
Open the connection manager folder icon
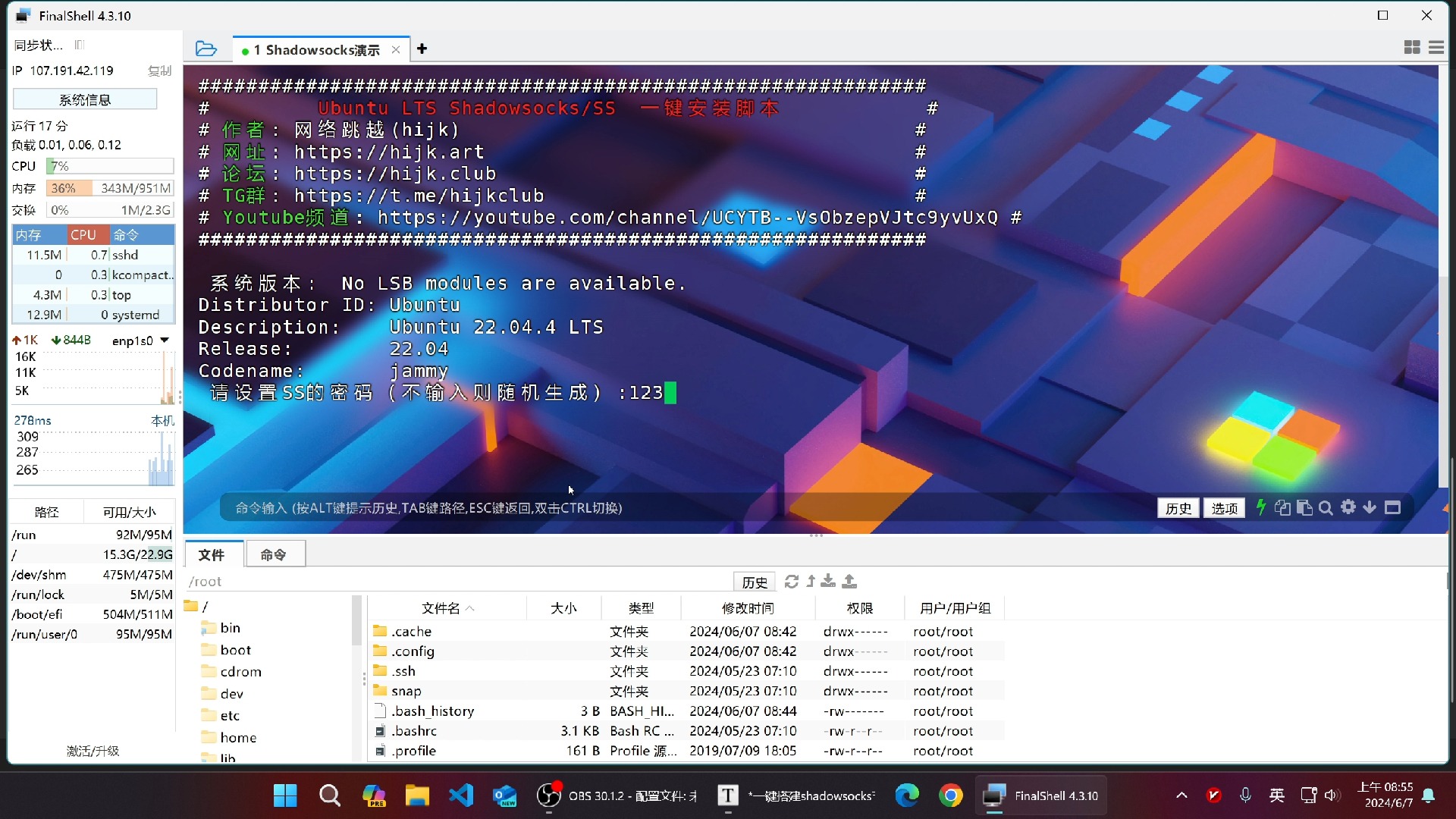coord(206,49)
